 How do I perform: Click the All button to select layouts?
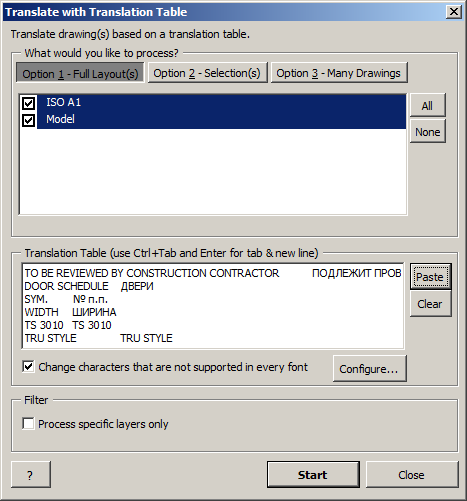427,105
